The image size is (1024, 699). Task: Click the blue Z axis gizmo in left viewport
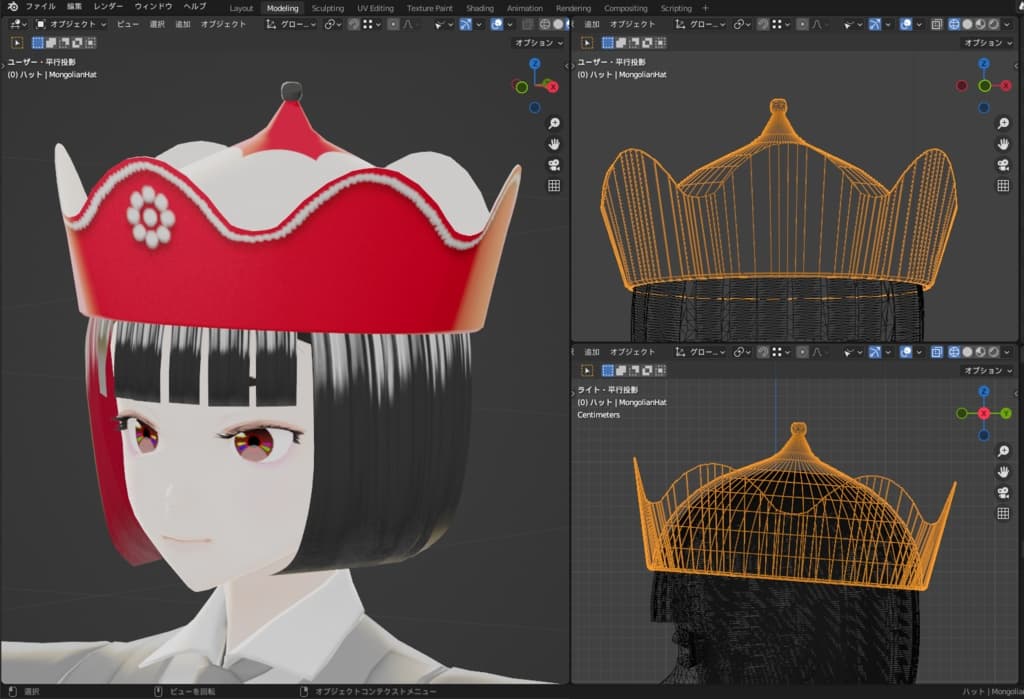tap(535, 63)
